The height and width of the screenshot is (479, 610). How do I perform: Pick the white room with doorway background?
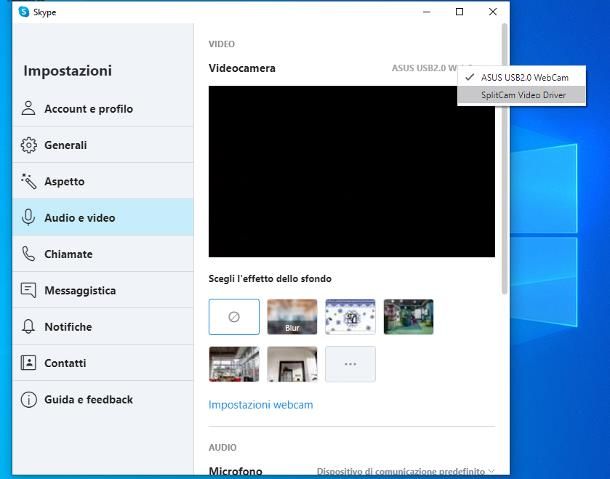pos(292,364)
